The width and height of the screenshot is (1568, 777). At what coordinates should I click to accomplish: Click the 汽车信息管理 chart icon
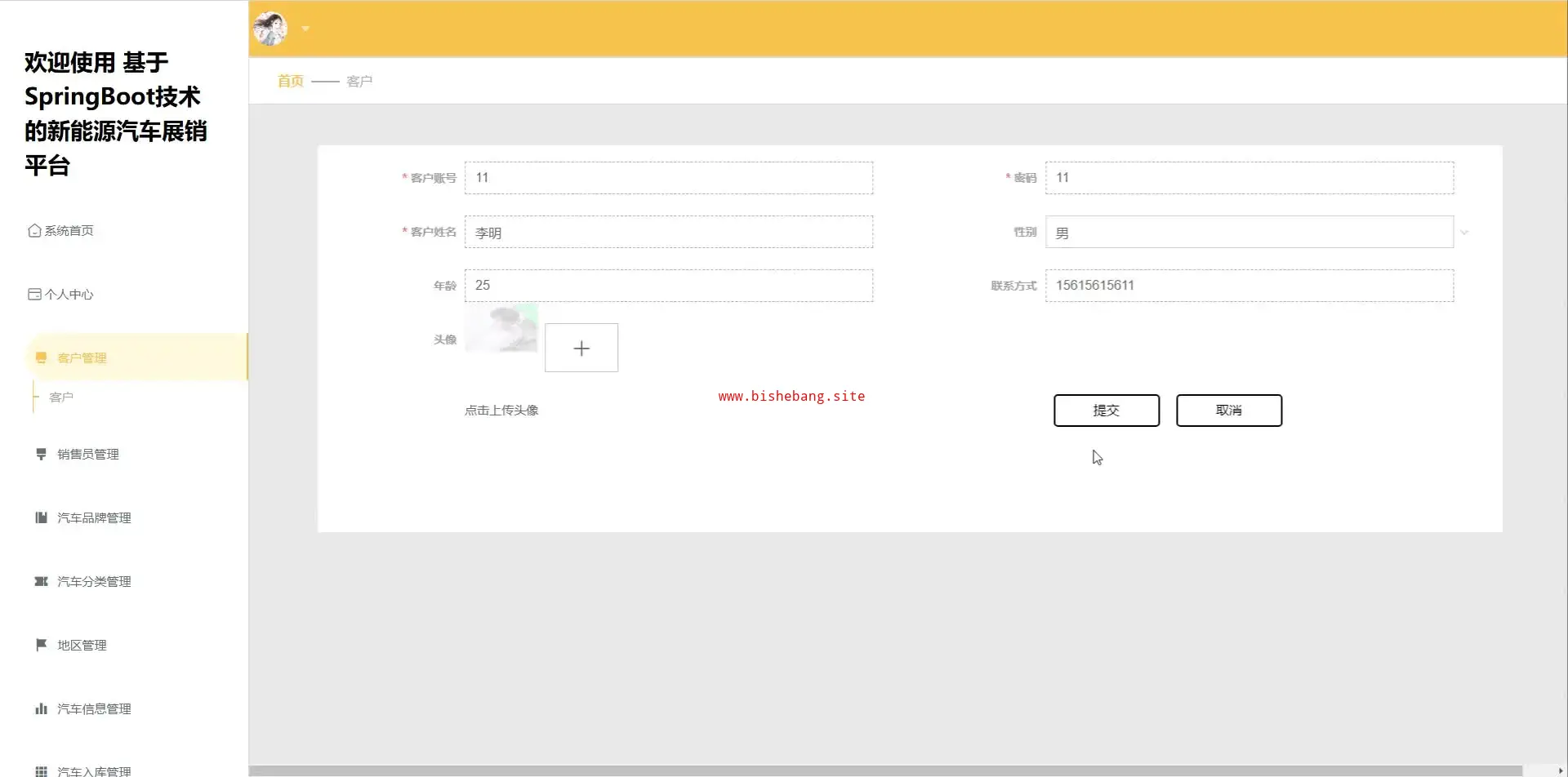[41, 708]
